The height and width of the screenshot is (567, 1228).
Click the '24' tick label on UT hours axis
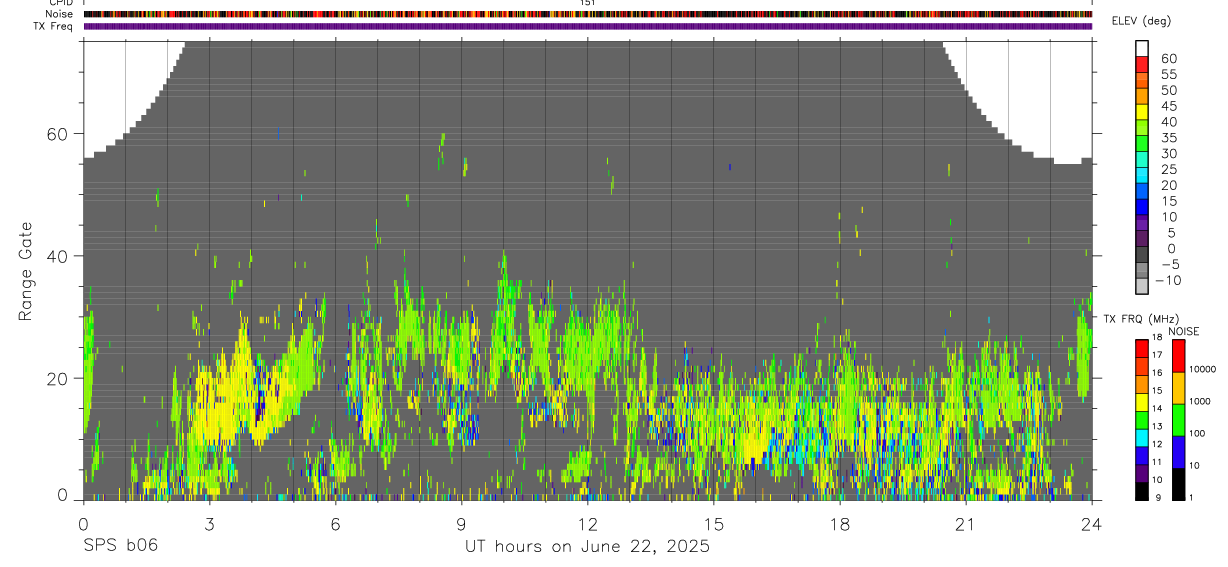pos(1092,523)
